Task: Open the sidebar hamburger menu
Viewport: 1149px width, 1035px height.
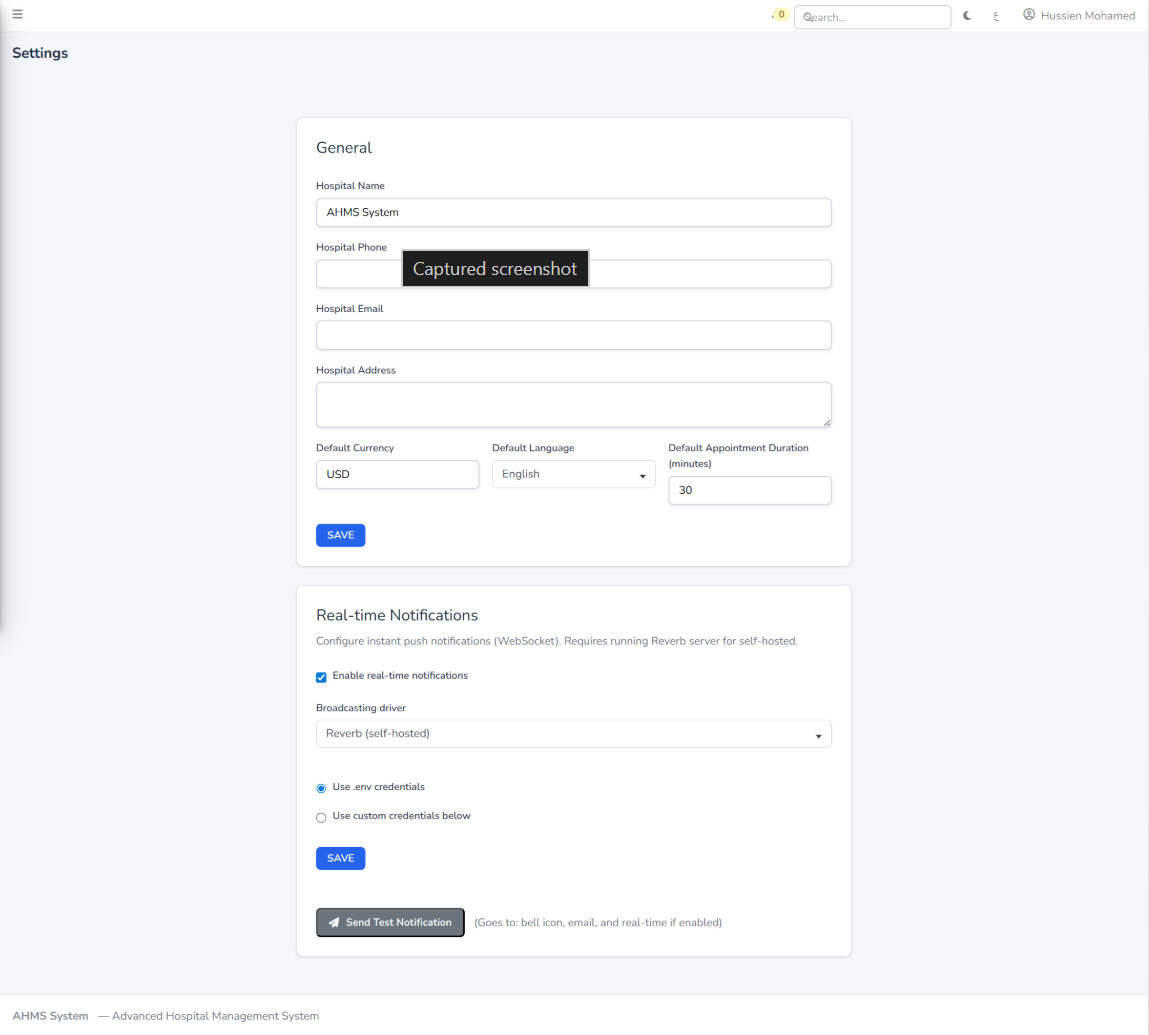Action: tap(17, 14)
